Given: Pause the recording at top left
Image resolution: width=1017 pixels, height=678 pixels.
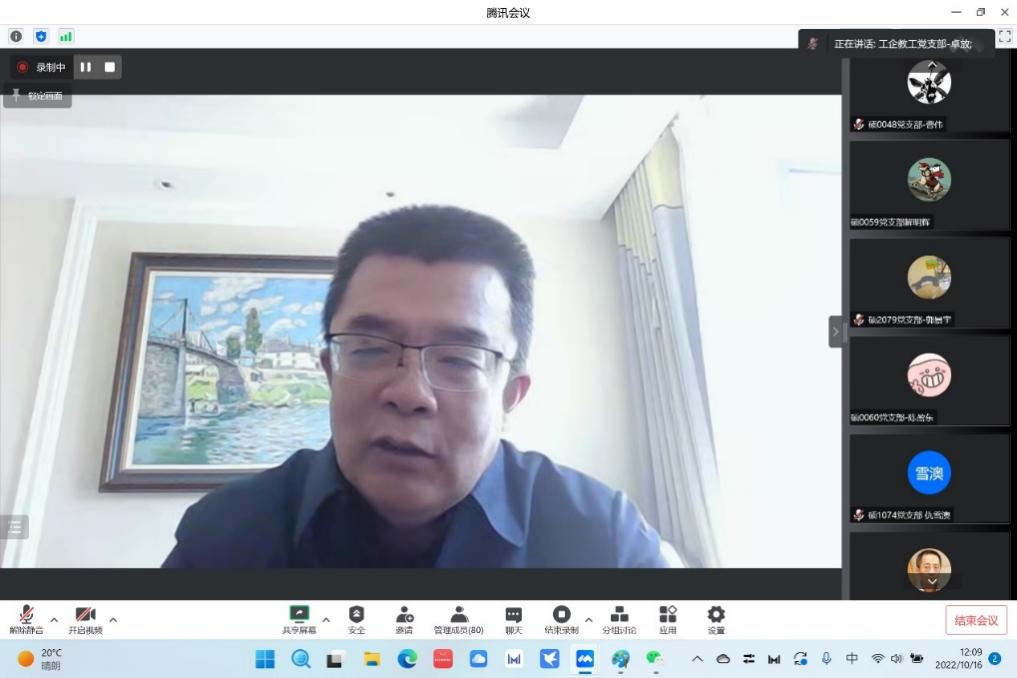Looking at the screenshot, I should (86, 67).
